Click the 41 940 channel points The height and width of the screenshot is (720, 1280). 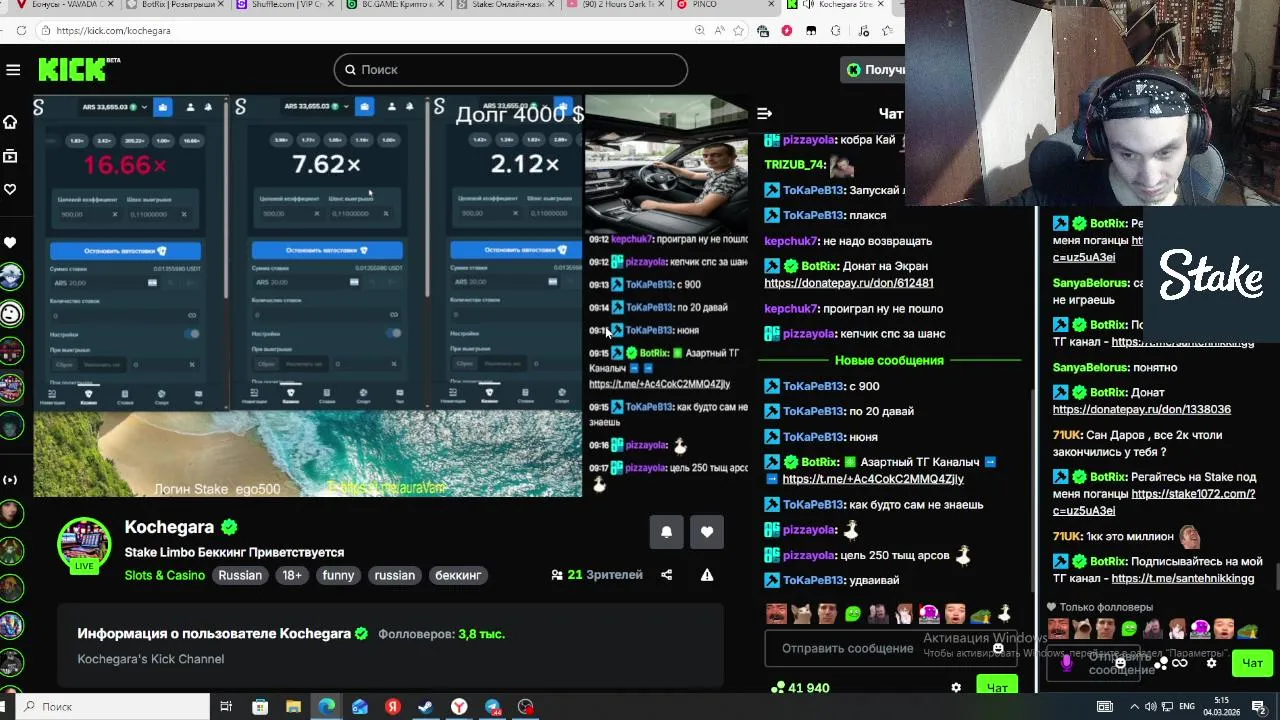[801, 688]
